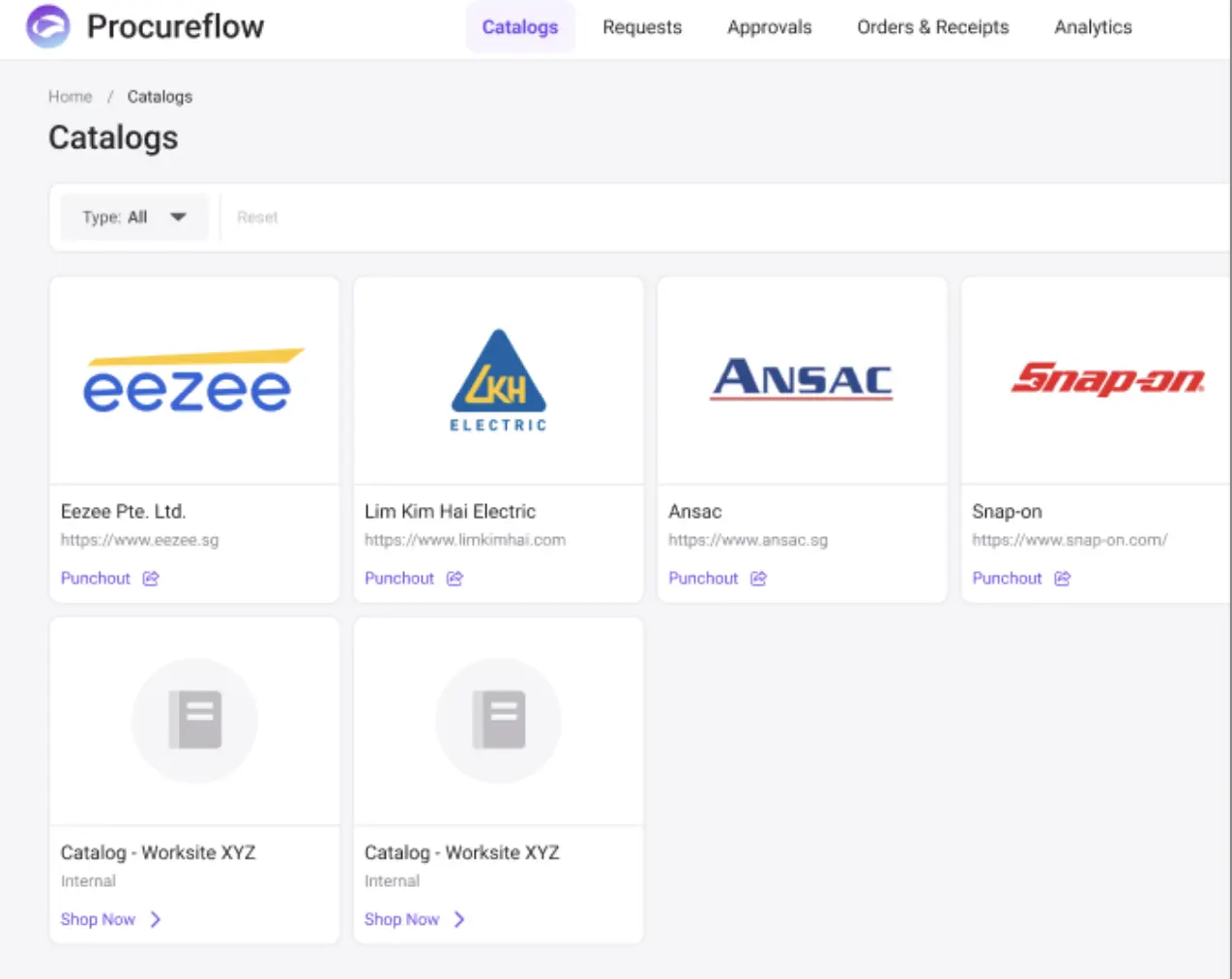Click the Procureflow logo icon
This screenshot has width=1232, height=979.
click(47, 26)
